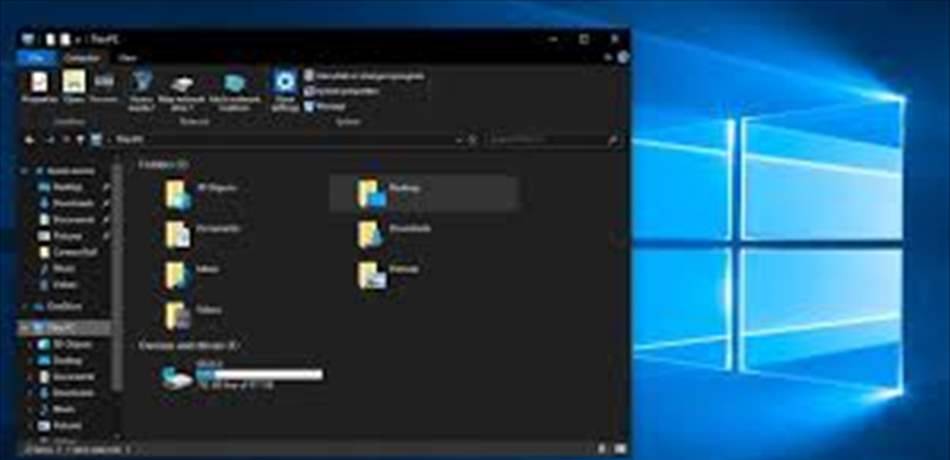The image size is (950, 460).
Task: Refresh the This PC view
Action: coord(472,140)
